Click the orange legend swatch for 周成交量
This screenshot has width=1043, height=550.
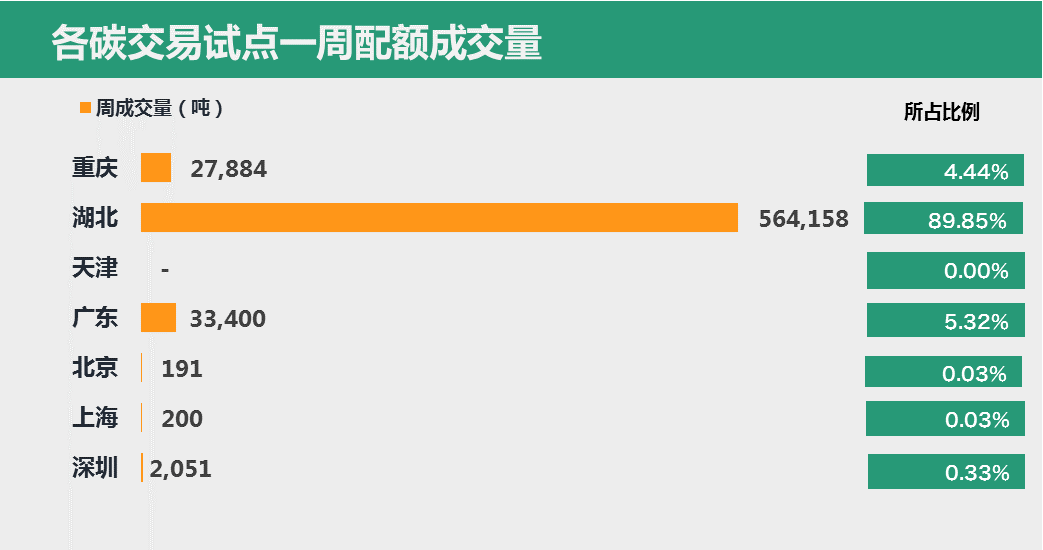(x=85, y=107)
